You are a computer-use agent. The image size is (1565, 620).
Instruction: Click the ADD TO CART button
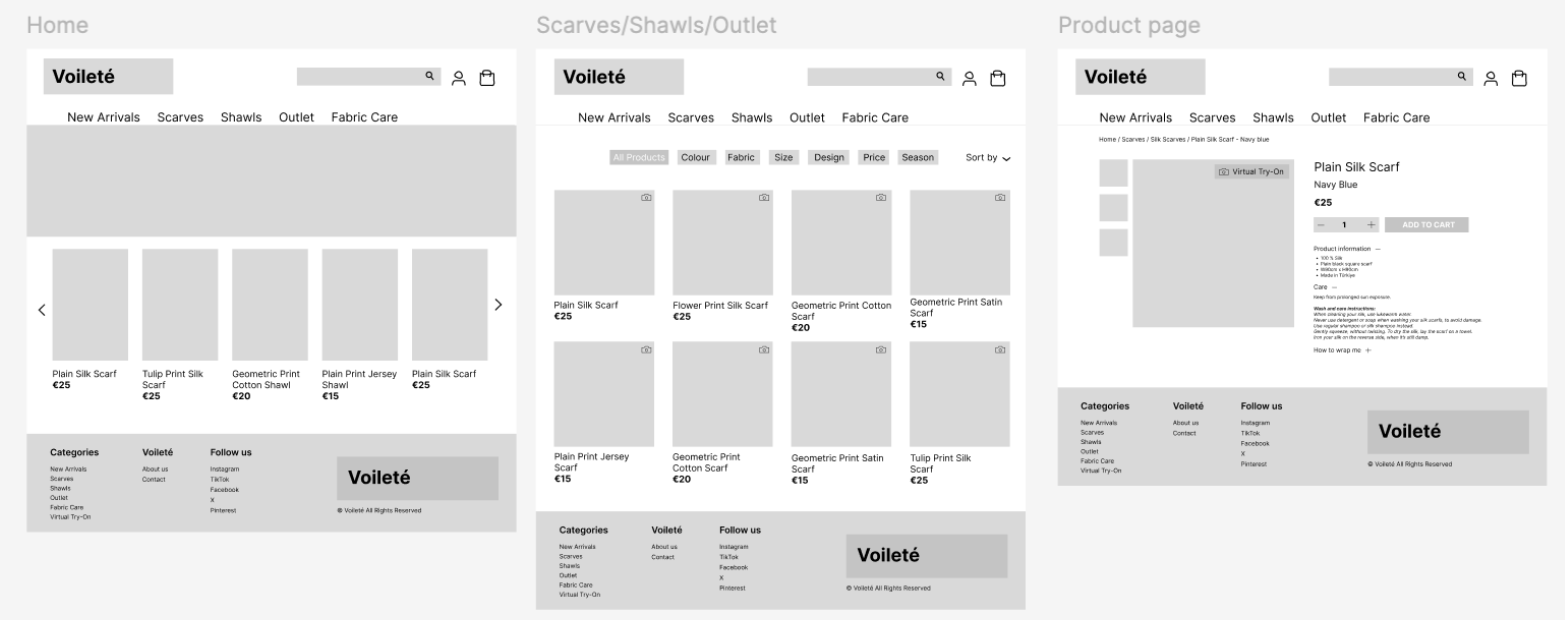point(1428,224)
